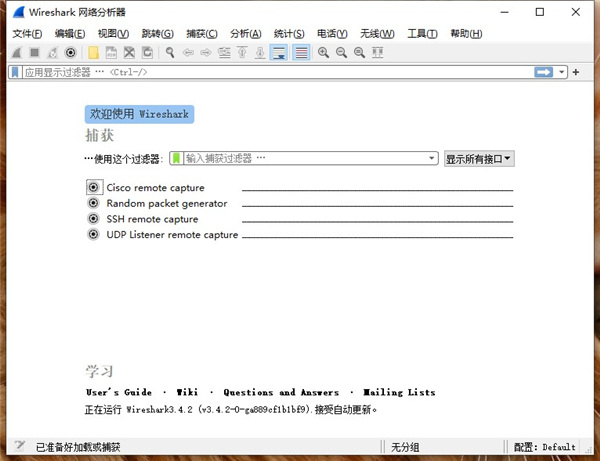The height and width of the screenshot is (461, 600).
Task: Jump to the last packet icon
Action: [260, 52]
